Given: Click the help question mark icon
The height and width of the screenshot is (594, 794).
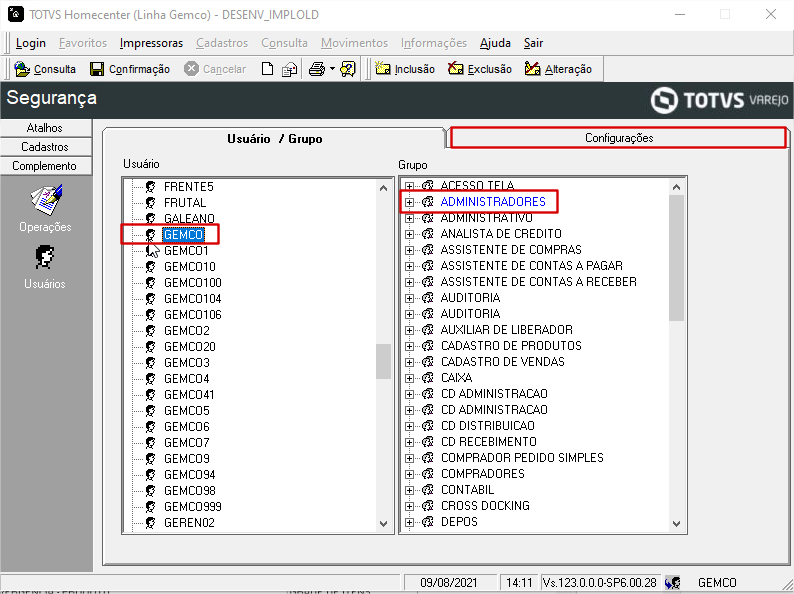Looking at the screenshot, I should 348,69.
